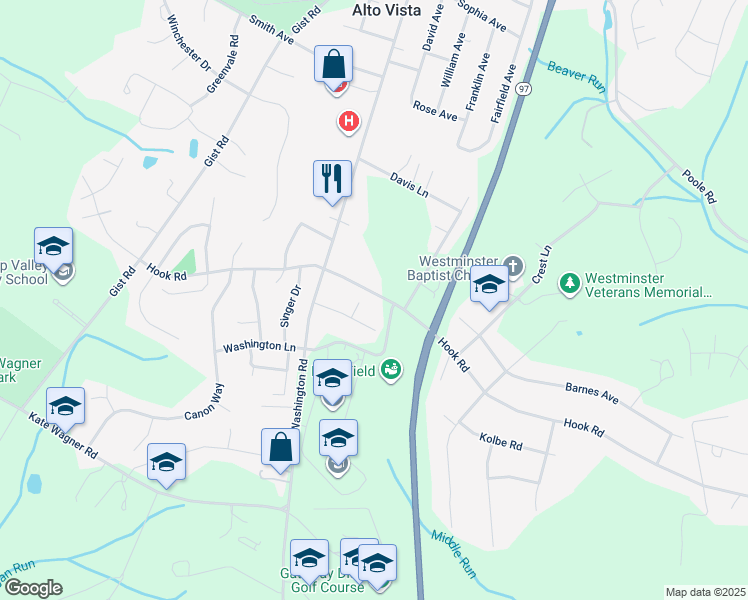
Task: Click the shopping bag marker near Smith Ave
Action: [x=333, y=65]
